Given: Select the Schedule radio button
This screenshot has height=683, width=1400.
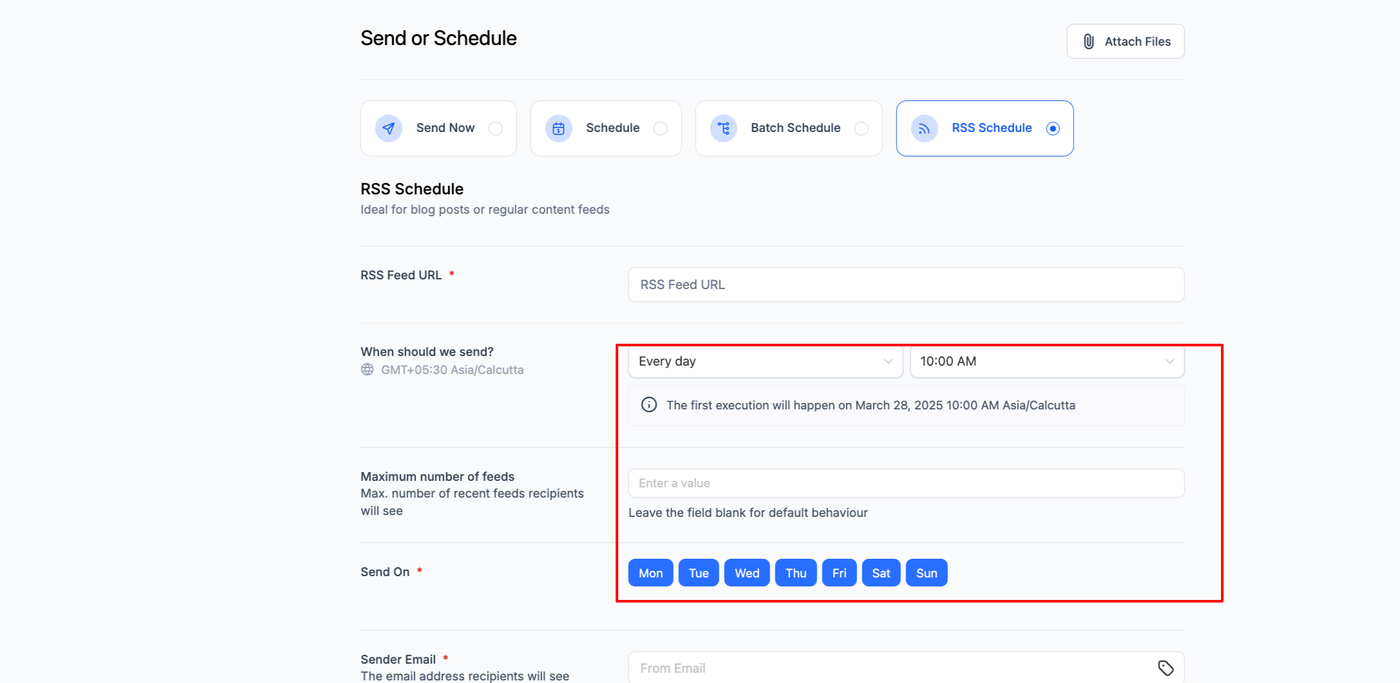Looking at the screenshot, I should coord(660,128).
